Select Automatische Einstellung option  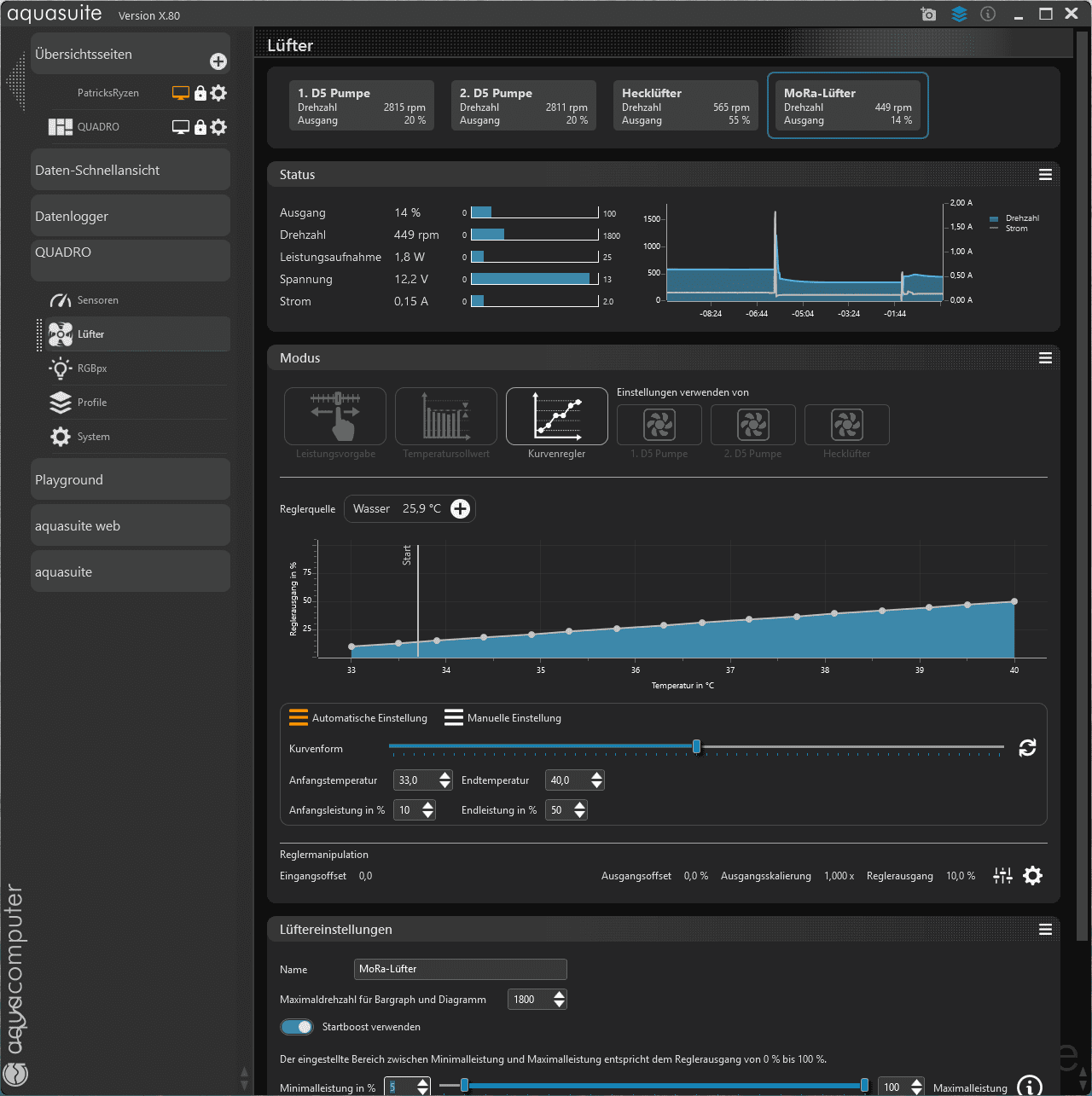click(358, 718)
